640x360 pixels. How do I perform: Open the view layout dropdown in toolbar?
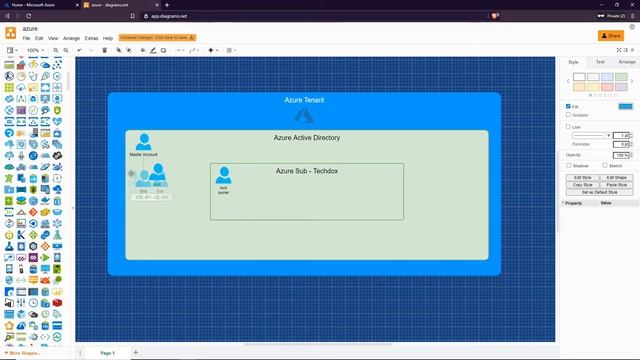click(x=12, y=50)
